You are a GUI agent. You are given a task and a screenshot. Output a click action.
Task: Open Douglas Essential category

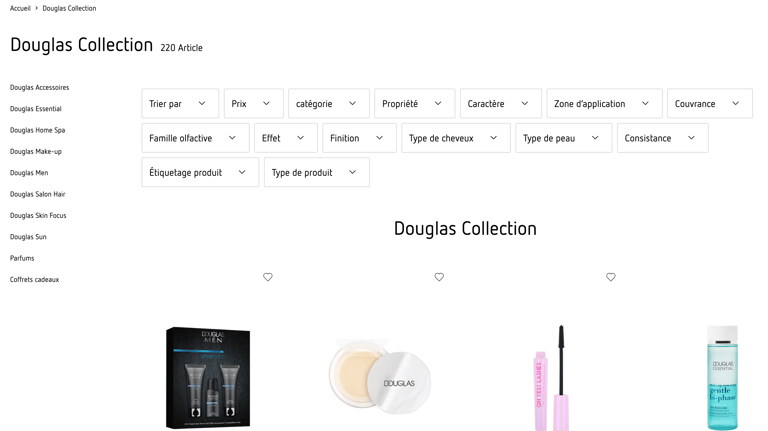point(36,109)
